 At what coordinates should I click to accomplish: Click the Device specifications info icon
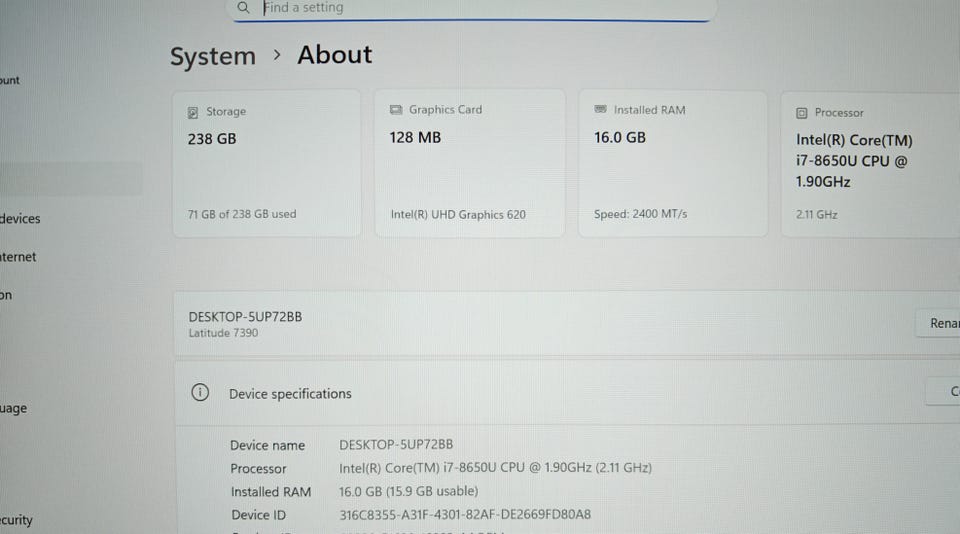pos(200,392)
